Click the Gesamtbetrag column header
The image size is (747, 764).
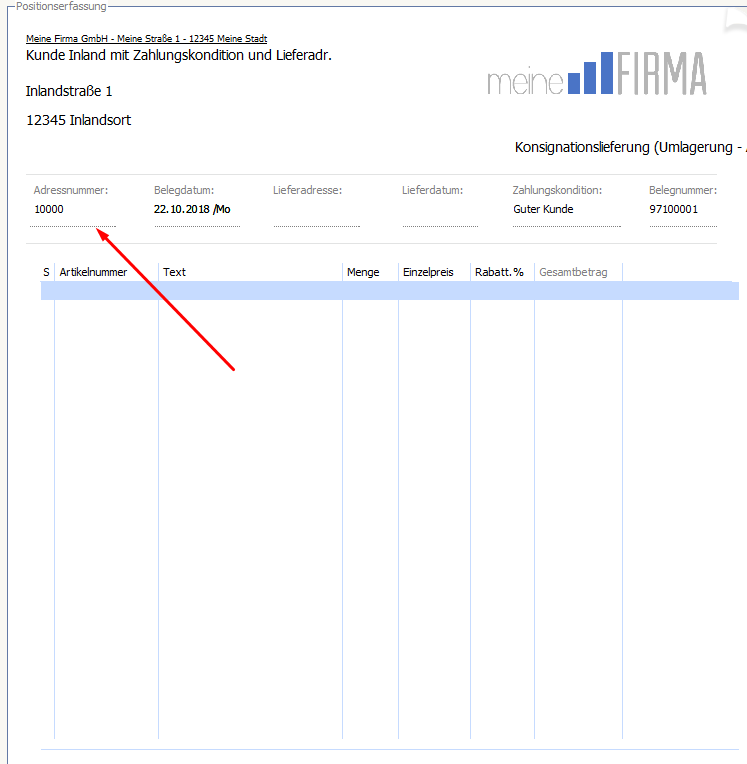[578, 272]
